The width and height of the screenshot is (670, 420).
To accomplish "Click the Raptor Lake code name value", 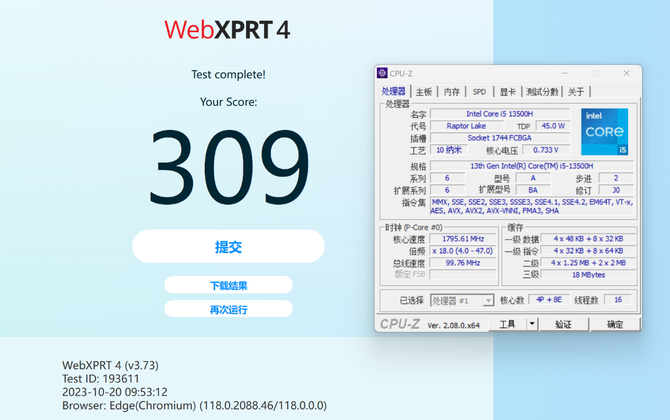I will point(466,126).
